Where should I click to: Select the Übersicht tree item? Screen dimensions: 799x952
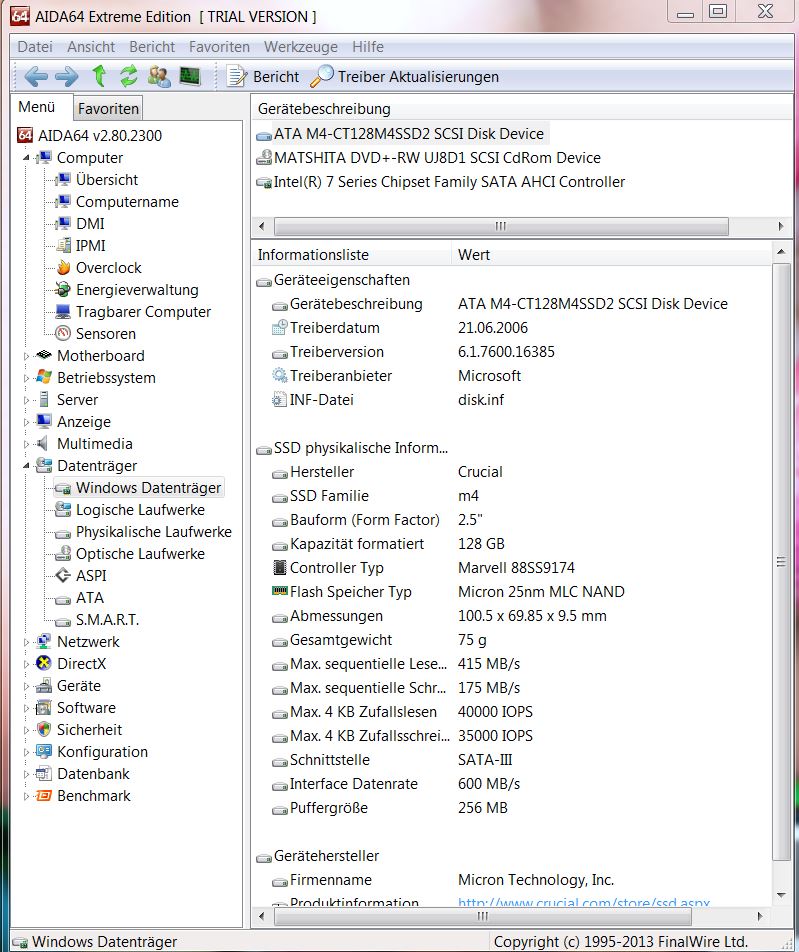[107, 180]
